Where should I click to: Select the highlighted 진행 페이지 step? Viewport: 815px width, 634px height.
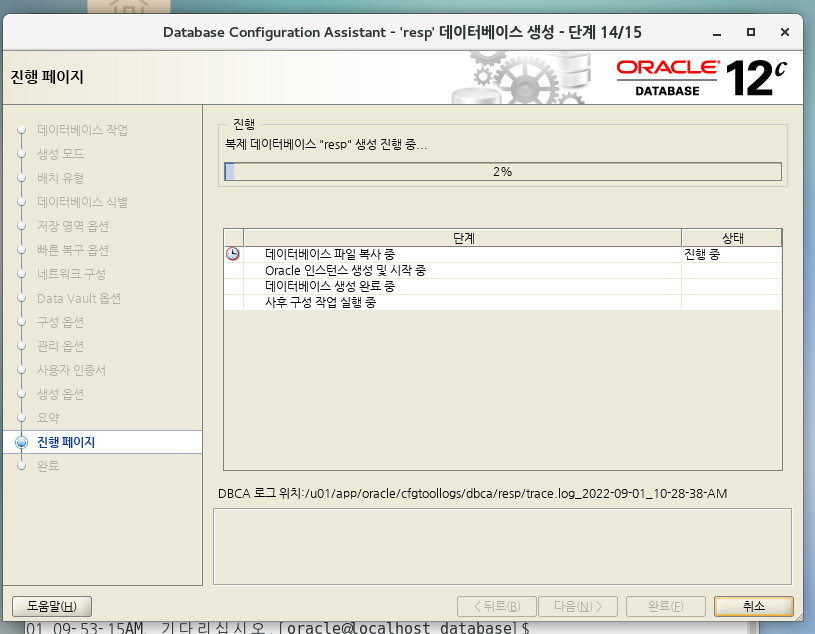tap(102, 442)
